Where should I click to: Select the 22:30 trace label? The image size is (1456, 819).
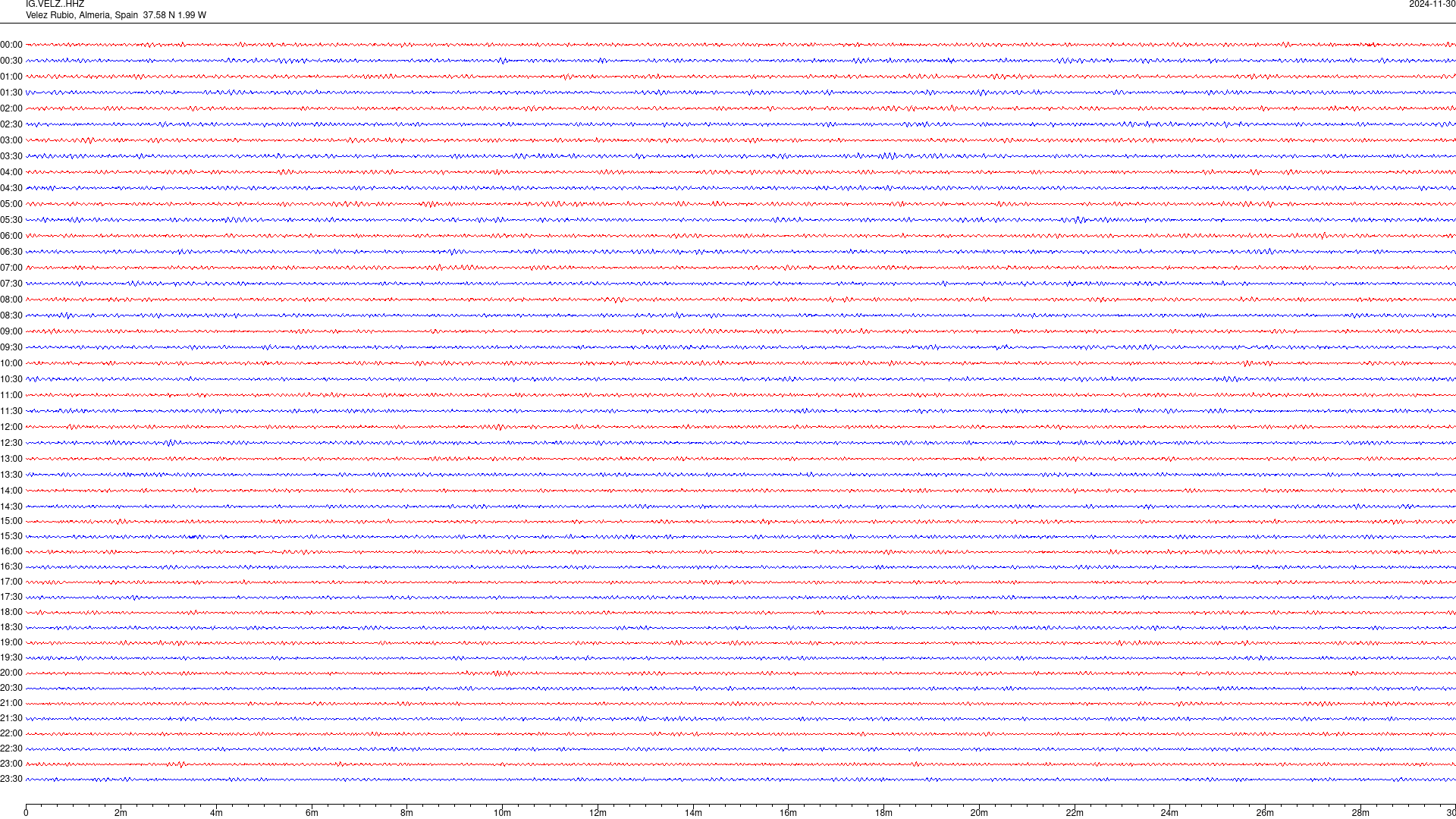pyautogui.click(x=11, y=748)
